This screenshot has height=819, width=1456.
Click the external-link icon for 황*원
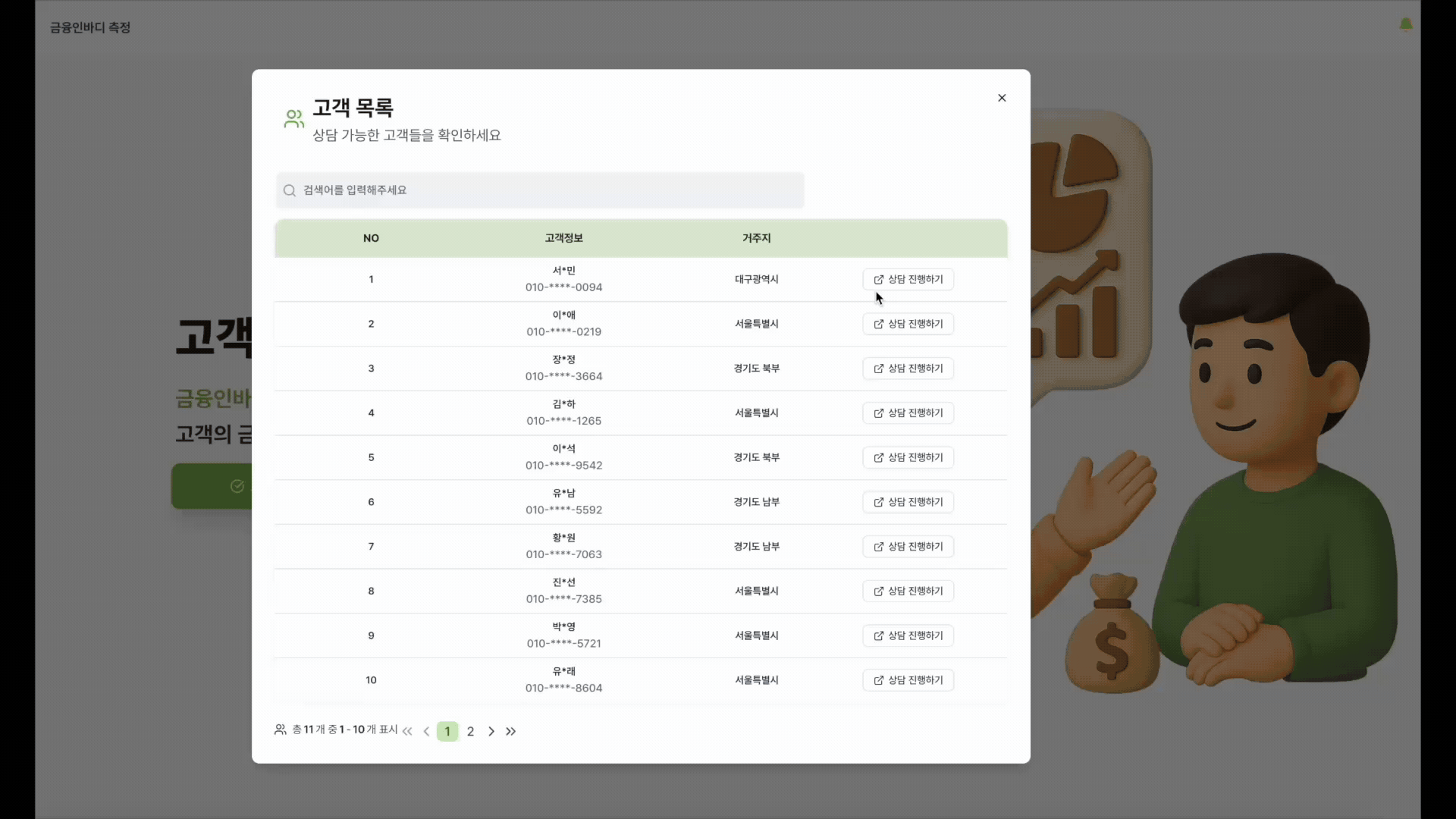(x=878, y=547)
